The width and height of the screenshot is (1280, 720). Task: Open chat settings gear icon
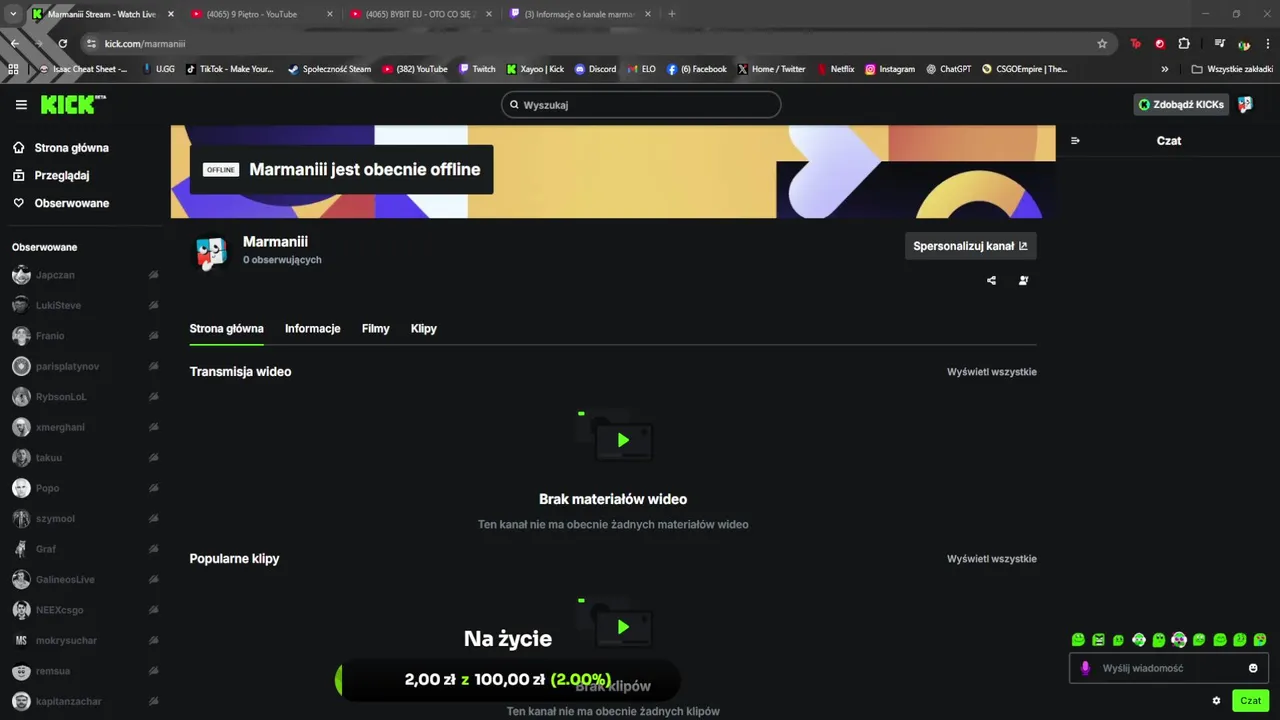1216,701
